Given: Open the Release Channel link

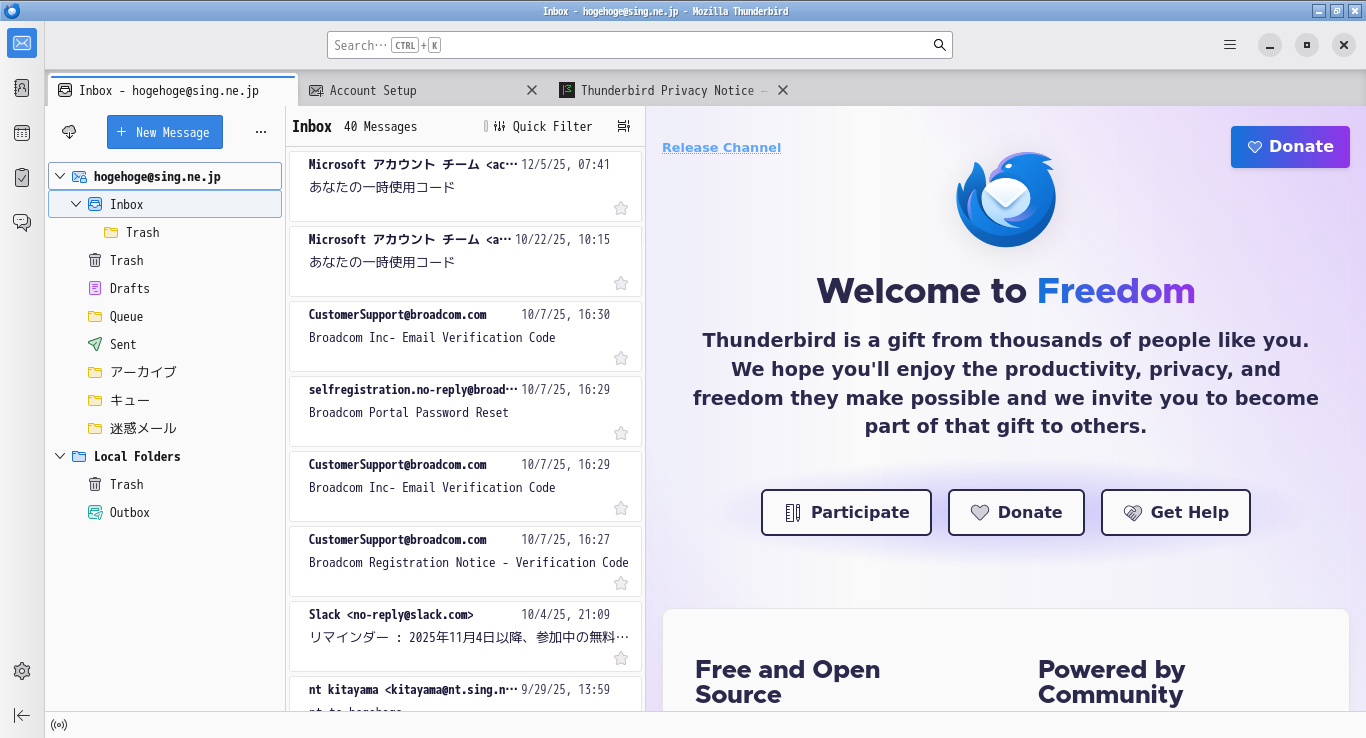Looking at the screenshot, I should [x=721, y=147].
